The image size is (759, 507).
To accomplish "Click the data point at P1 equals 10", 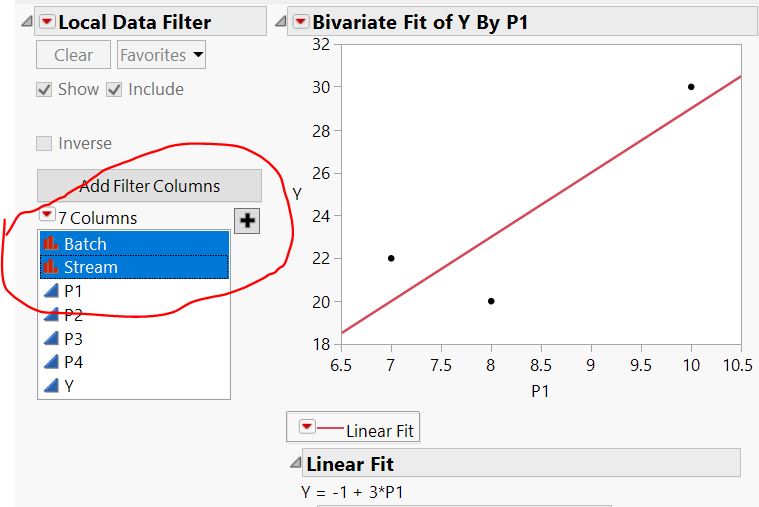I will pyautogui.click(x=691, y=87).
